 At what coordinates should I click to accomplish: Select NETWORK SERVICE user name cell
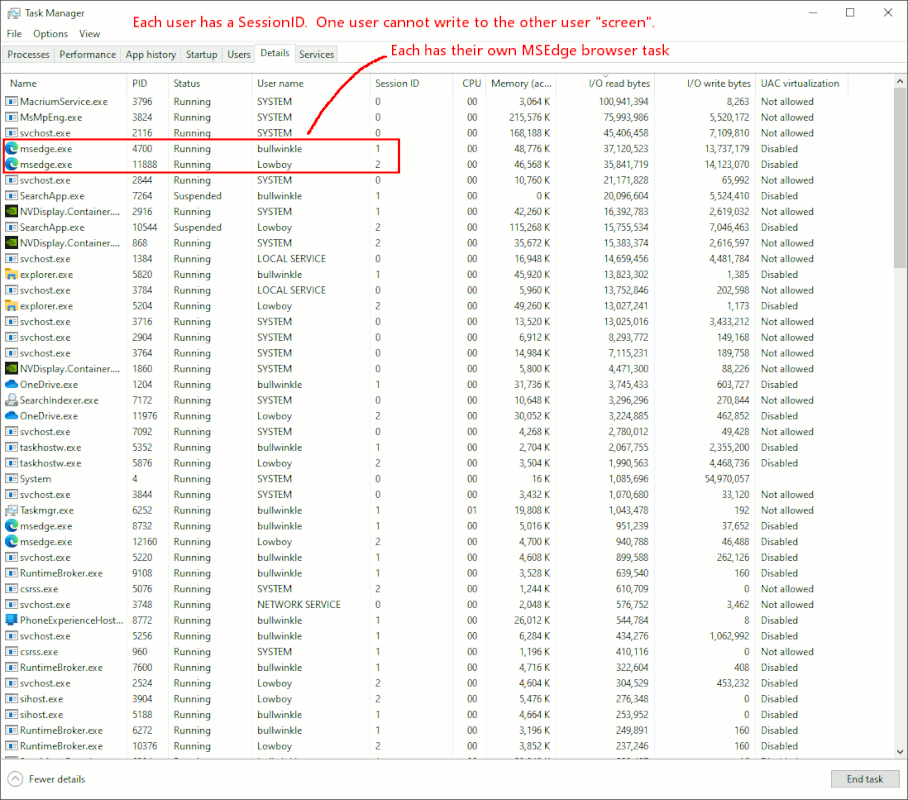299,604
